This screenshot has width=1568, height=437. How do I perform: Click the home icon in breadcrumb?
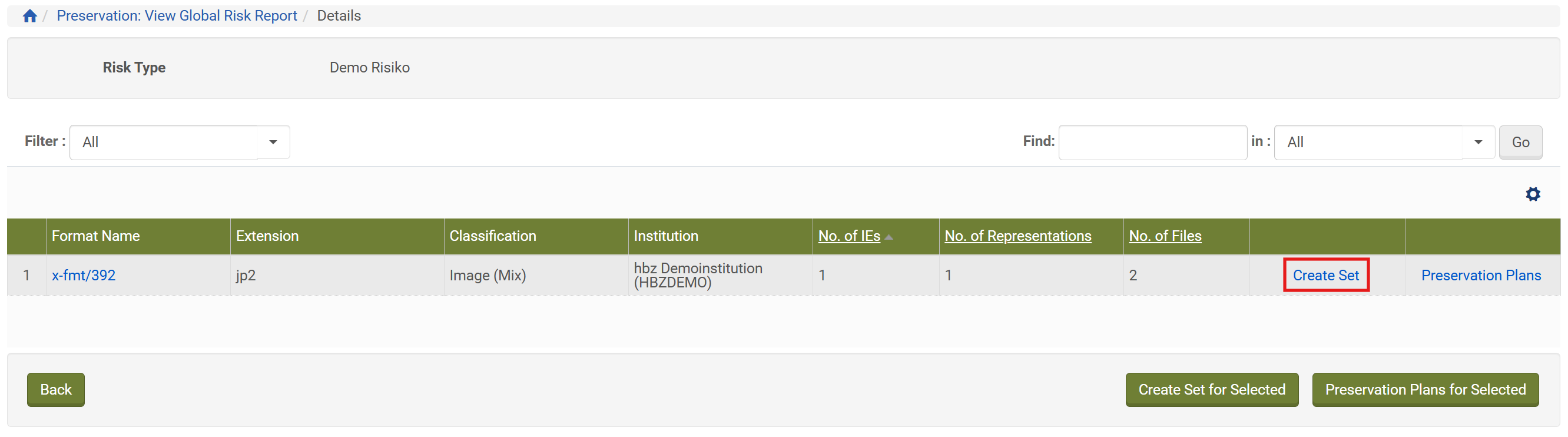tap(30, 16)
